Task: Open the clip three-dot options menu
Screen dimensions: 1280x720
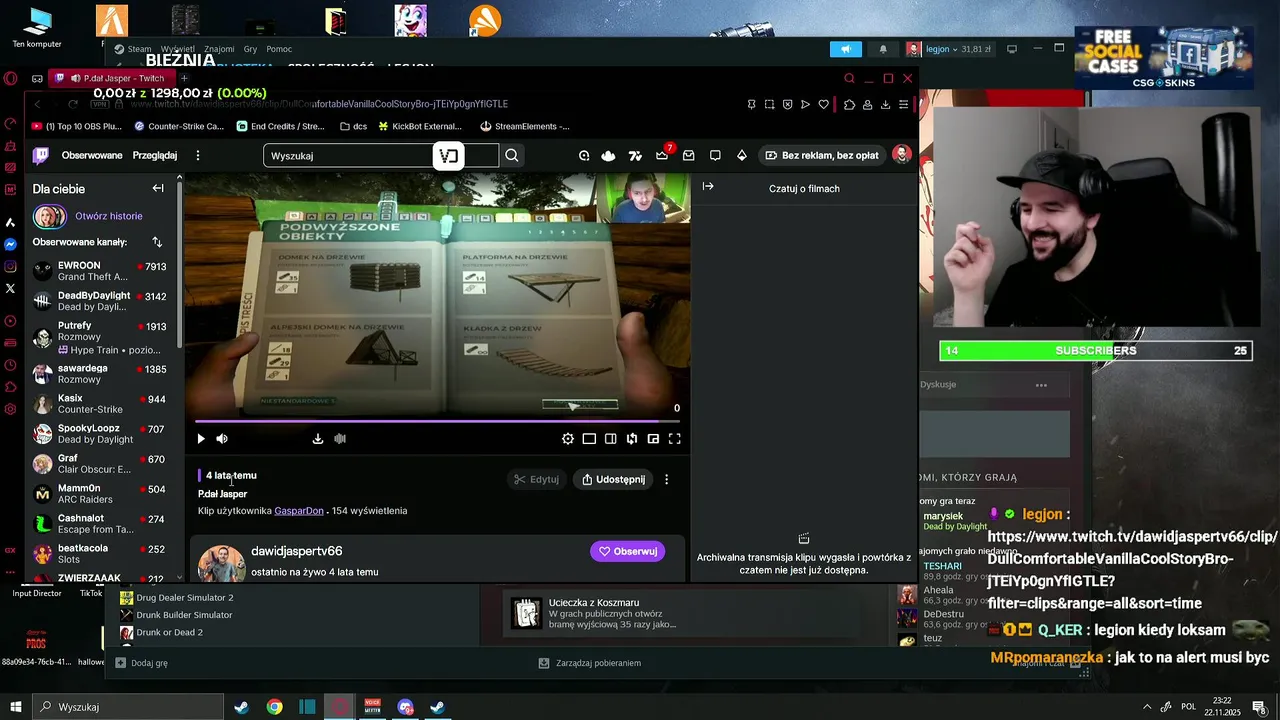Action: coord(667,479)
